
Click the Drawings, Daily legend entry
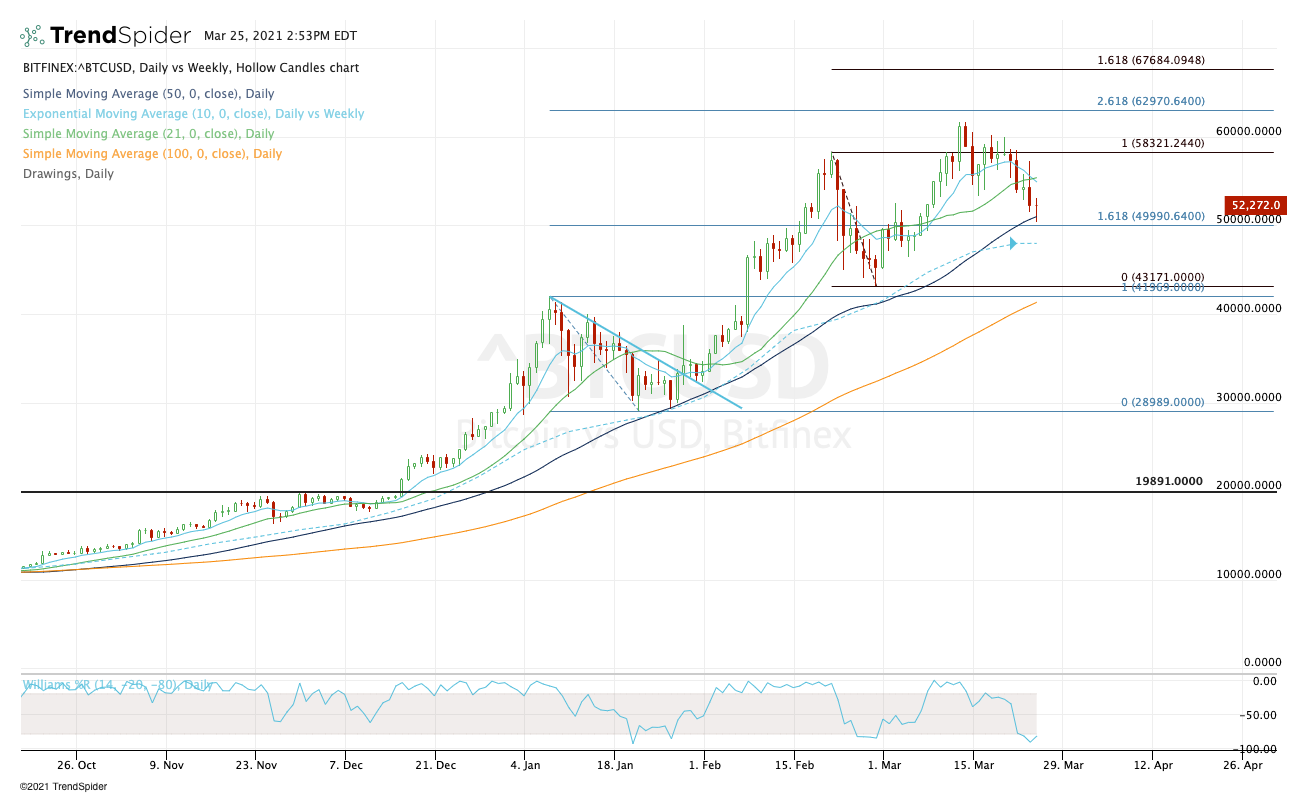tap(68, 174)
